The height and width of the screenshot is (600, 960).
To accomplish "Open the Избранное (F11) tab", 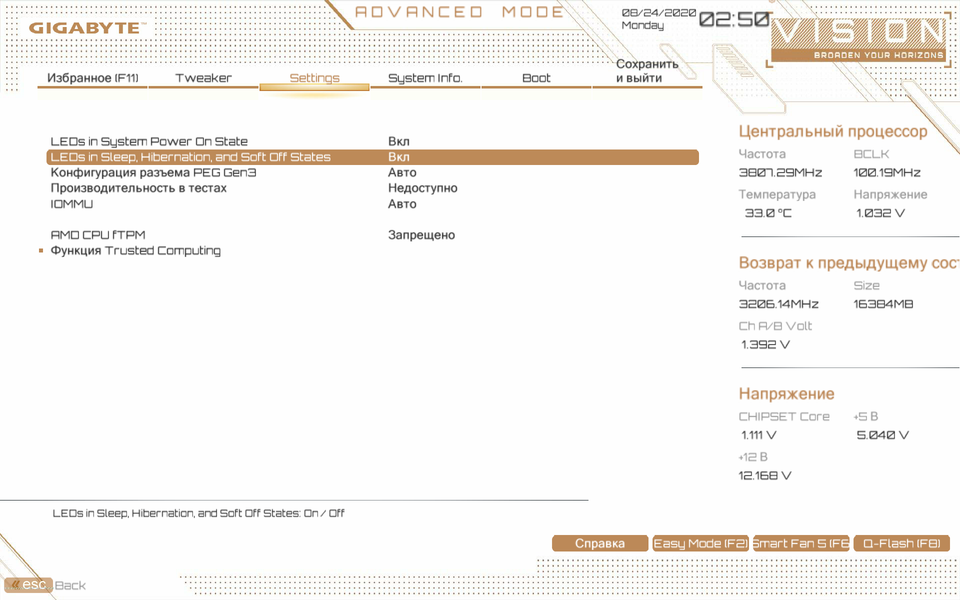I will (93, 78).
